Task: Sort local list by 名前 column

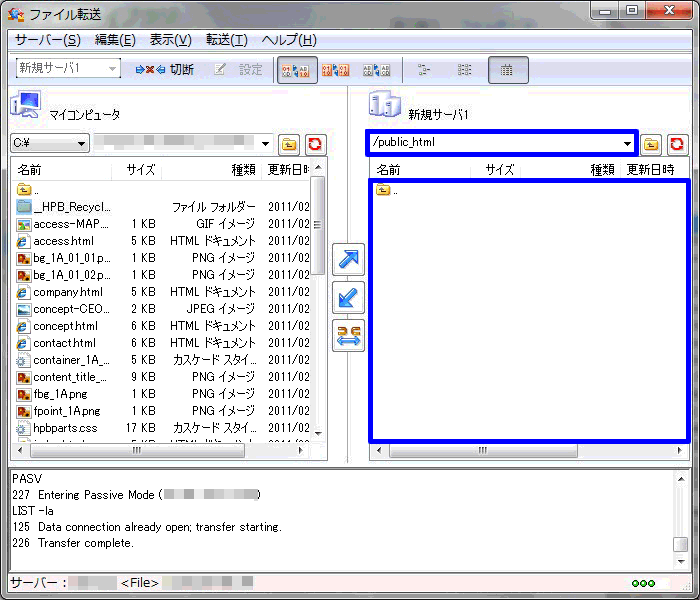Action: click(61, 170)
